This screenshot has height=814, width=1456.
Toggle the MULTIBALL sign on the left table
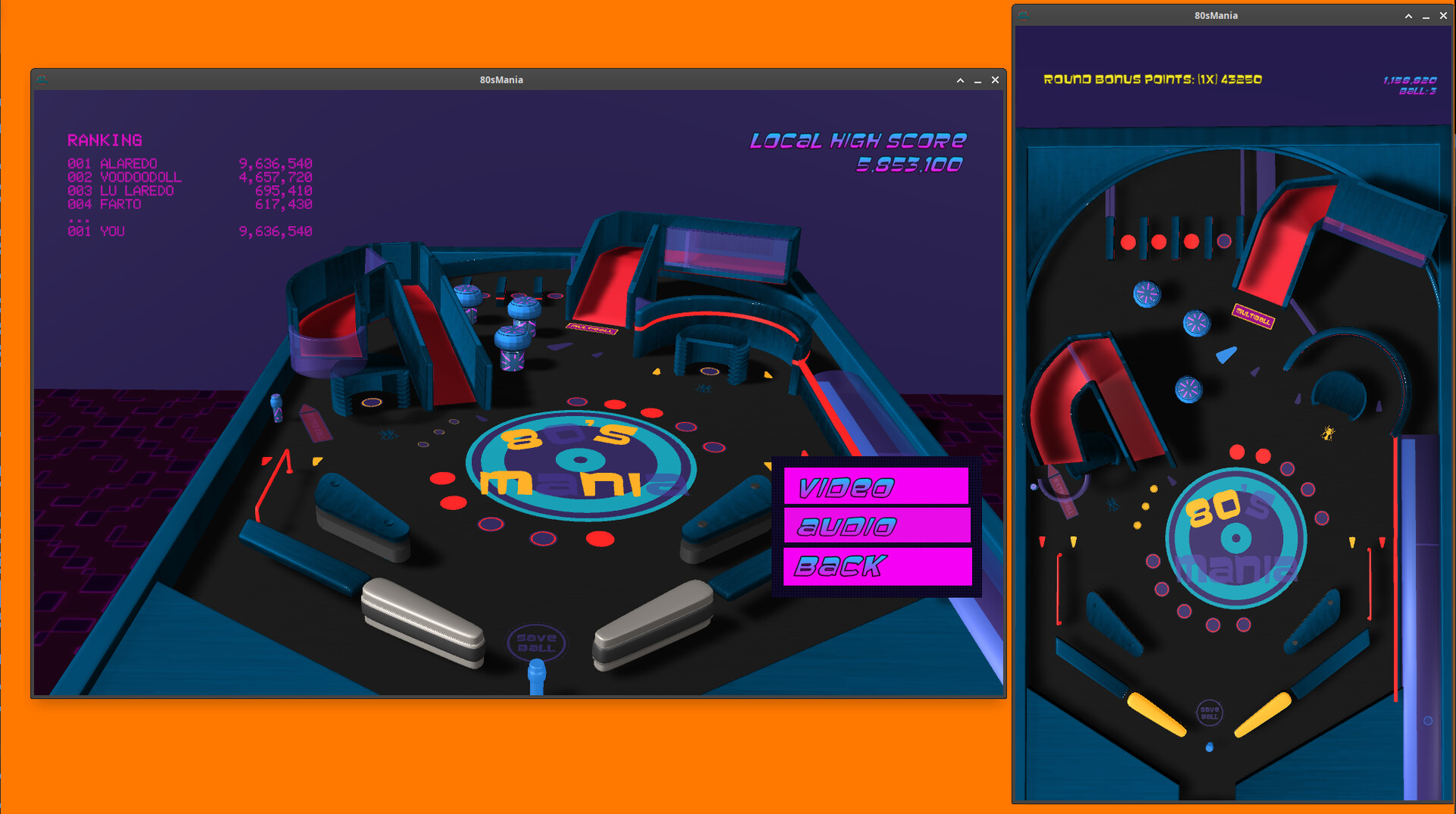point(591,329)
